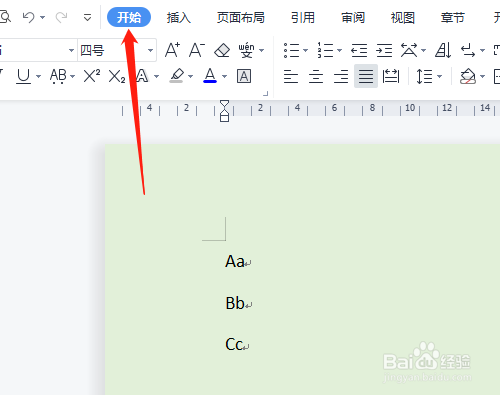Increase font size with A+ icon
Viewport: 500px width, 395px height.
click(x=173, y=50)
